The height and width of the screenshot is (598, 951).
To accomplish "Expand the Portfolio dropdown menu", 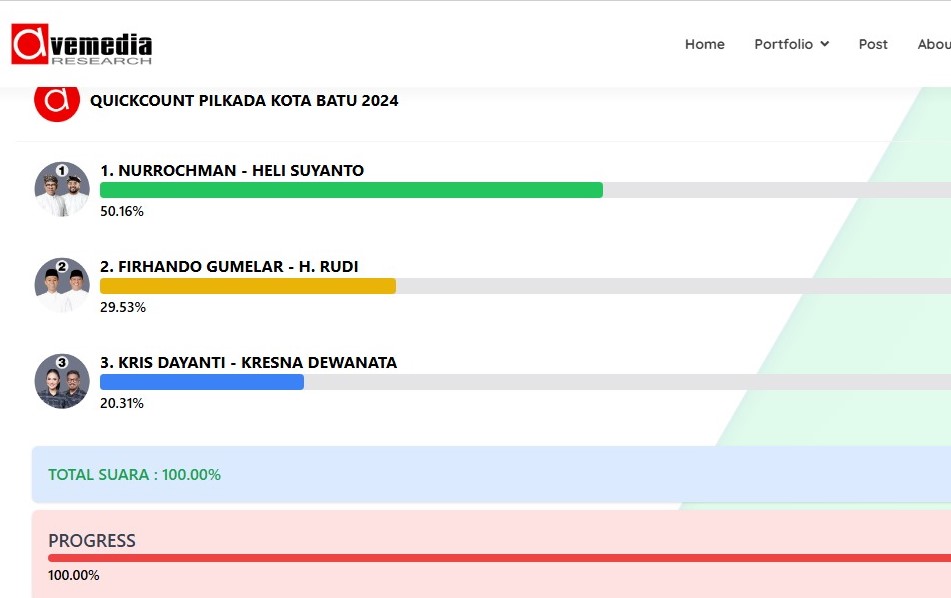I will point(791,44).
